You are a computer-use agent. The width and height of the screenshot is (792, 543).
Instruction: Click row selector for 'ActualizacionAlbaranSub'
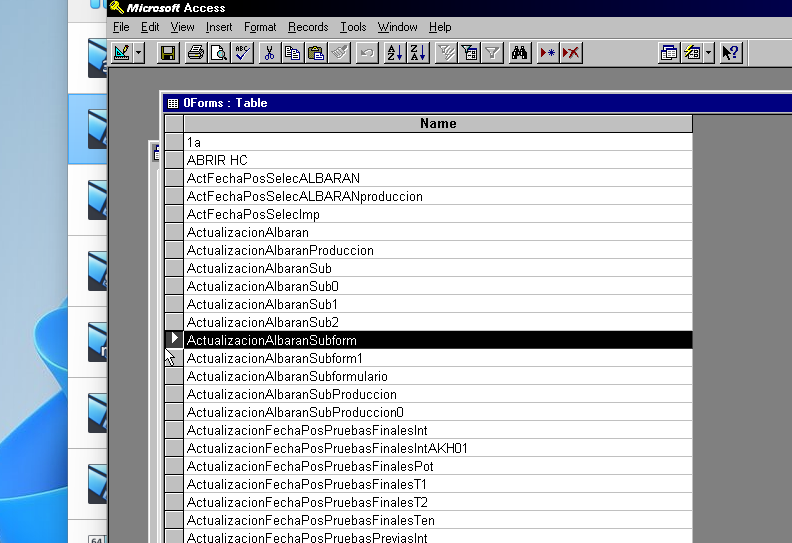pos(174,268)
